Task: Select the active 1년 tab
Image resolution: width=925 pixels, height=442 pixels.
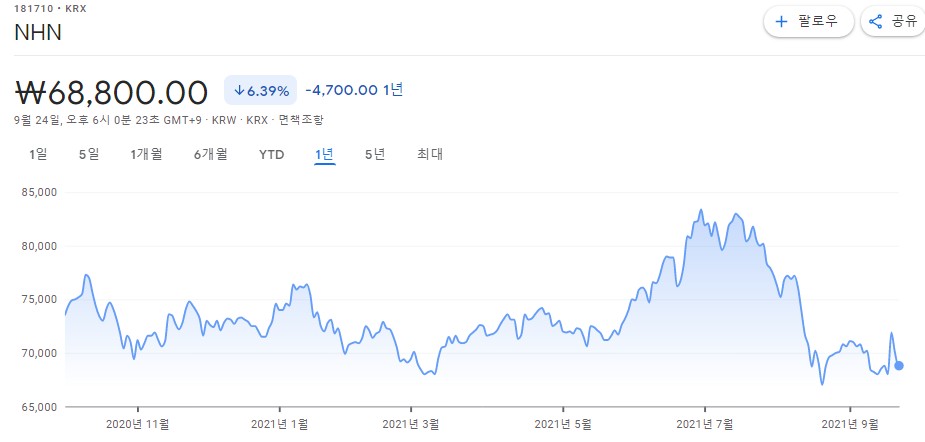Action: point(324,155)
